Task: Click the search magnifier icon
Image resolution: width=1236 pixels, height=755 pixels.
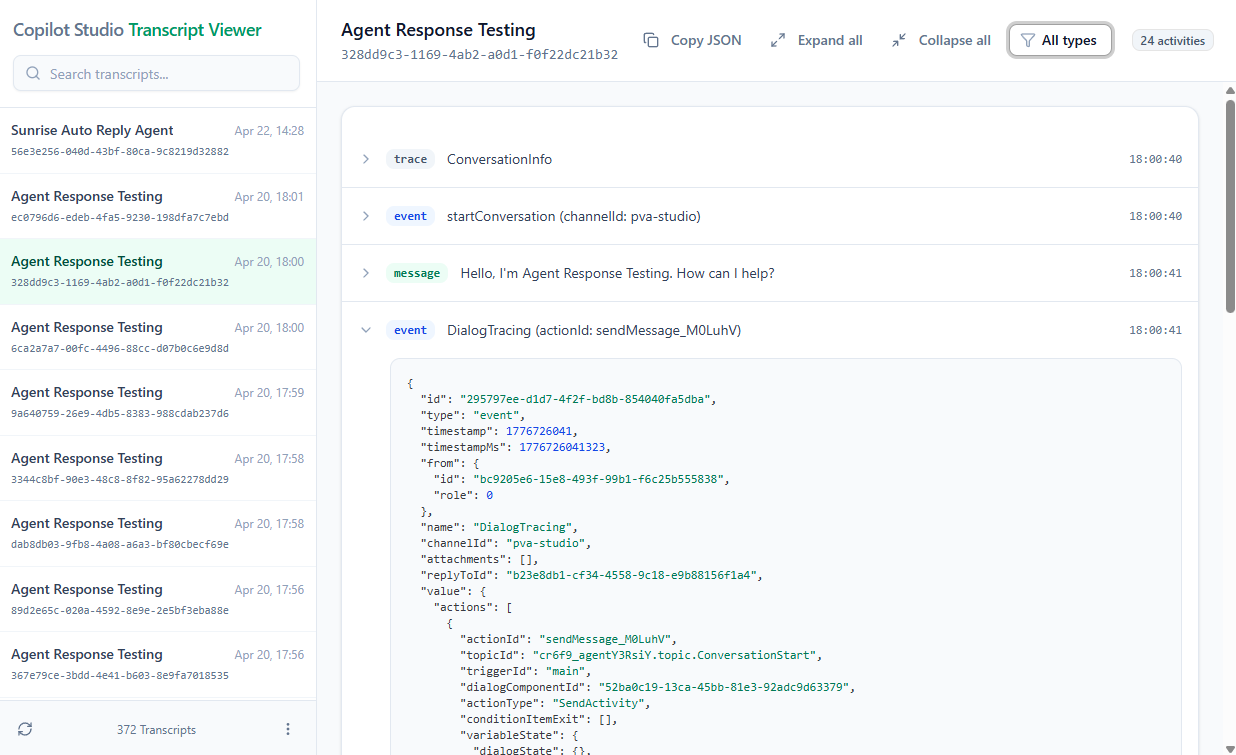Action: [x=34, y=74]
